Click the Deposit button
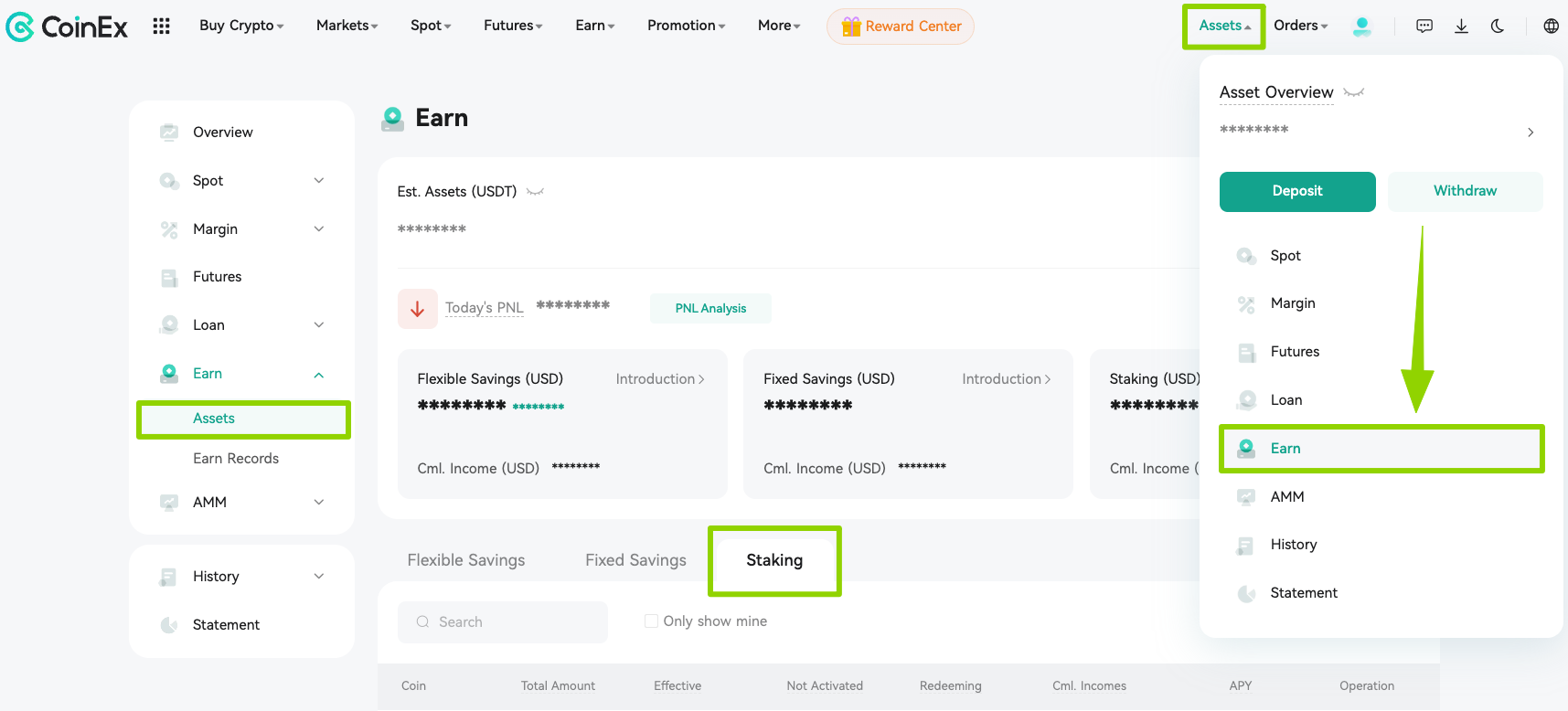Viewport: 1568px width, 711px height. pos(1297,192)
